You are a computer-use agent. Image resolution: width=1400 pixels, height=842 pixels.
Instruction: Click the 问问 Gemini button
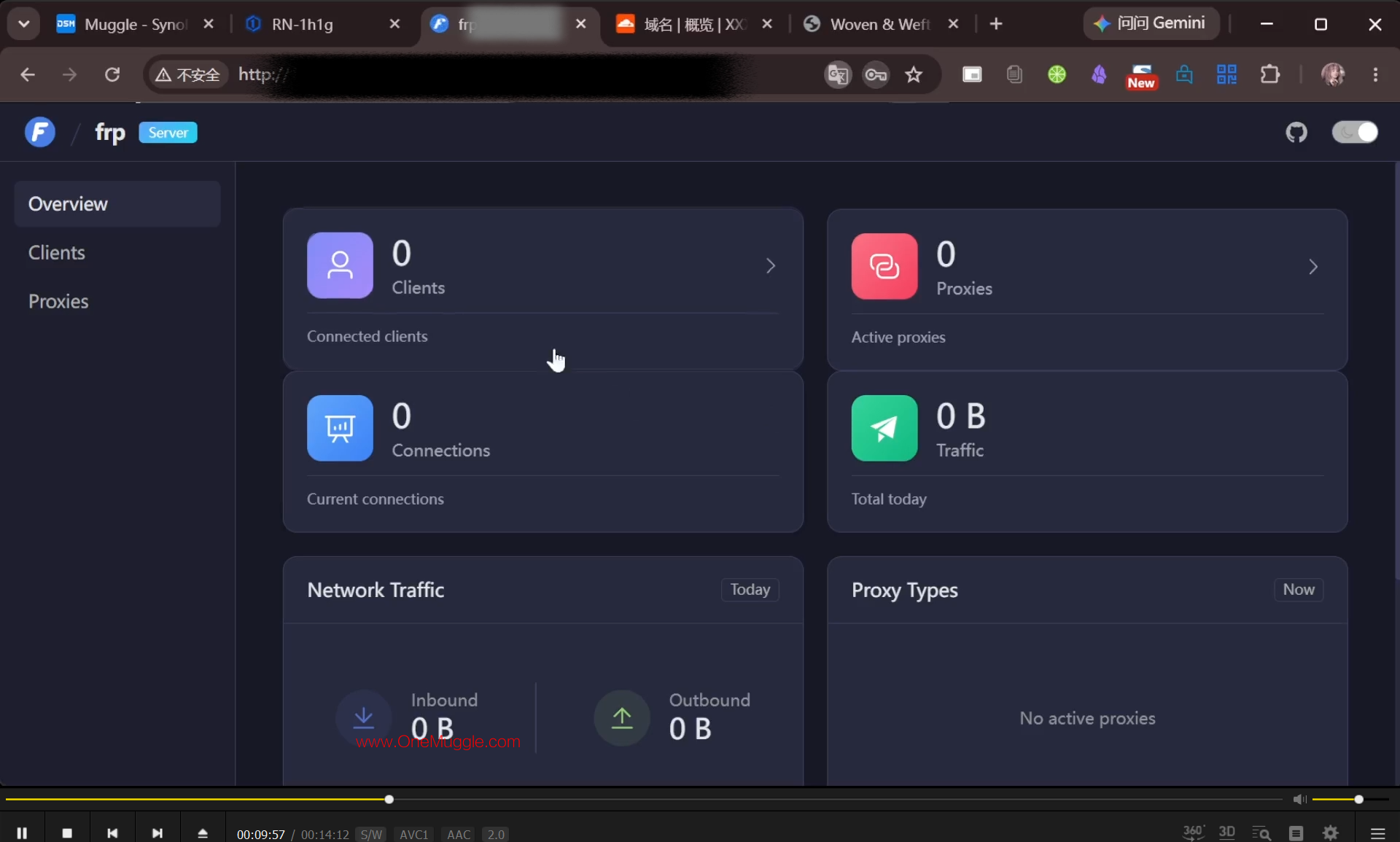(x=1151, y=24)
